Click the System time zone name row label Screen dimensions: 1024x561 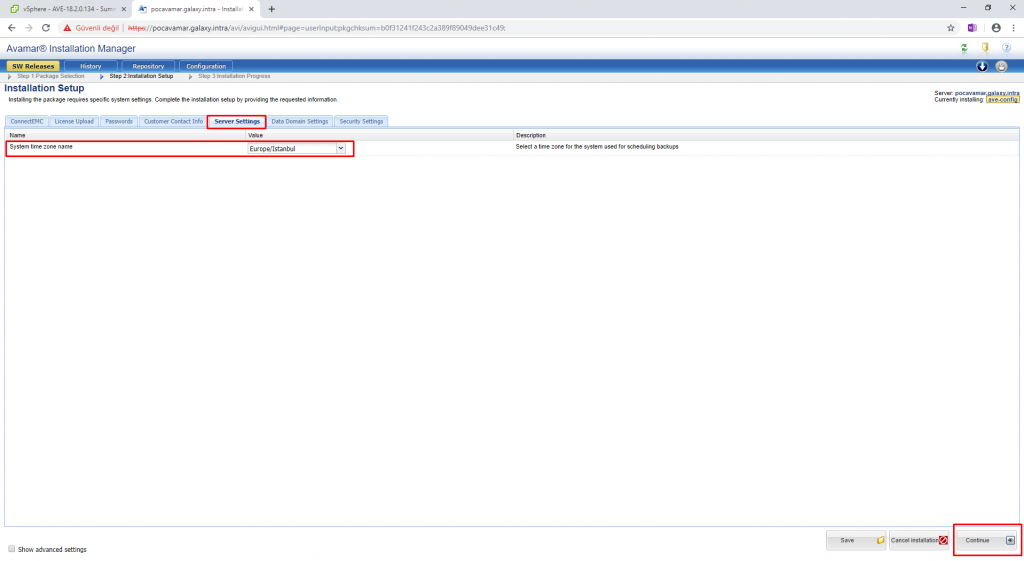[40, 146]
